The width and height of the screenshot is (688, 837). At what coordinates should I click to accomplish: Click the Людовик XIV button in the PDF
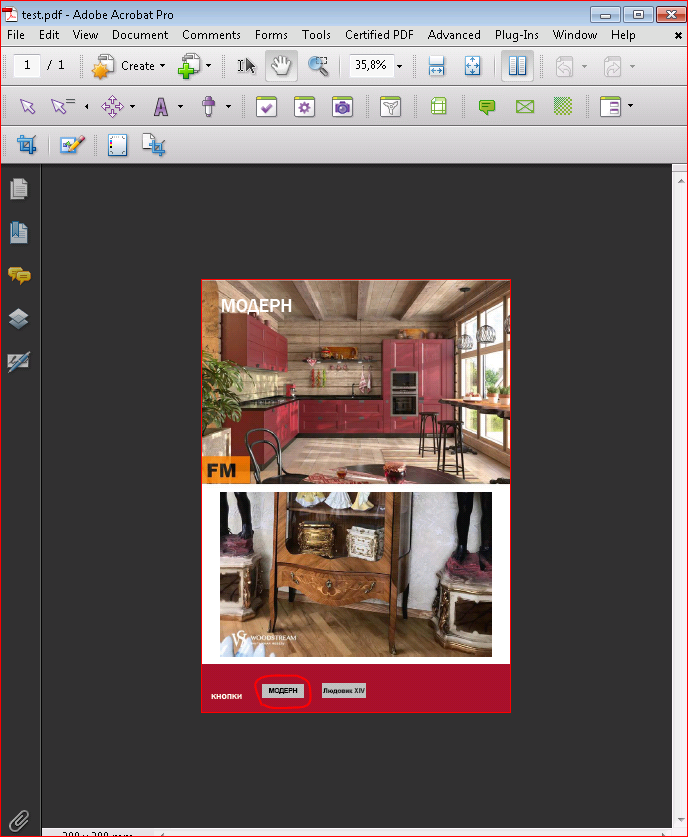[x=344, y=691]
